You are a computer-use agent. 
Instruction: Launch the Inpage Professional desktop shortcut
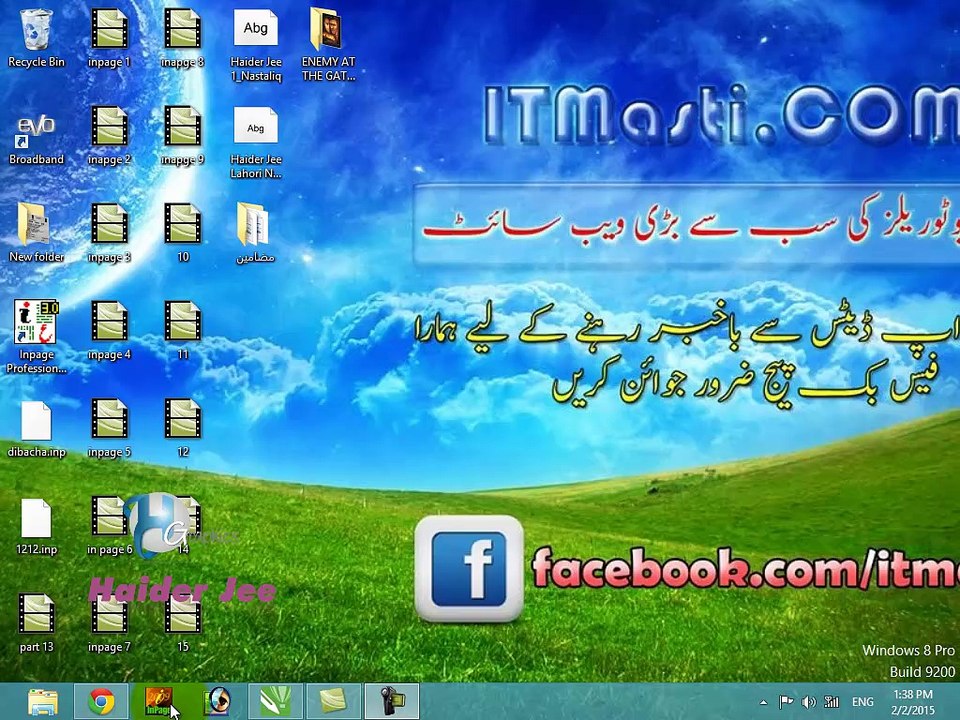pos(36,337)
